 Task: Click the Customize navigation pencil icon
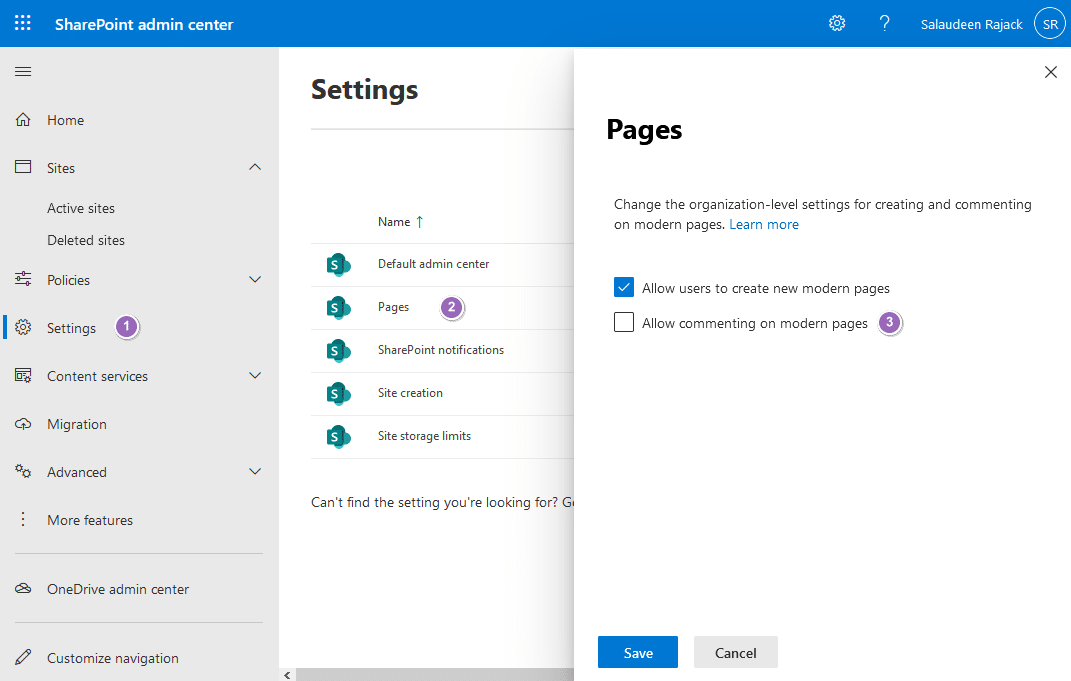tap(22, 657)
